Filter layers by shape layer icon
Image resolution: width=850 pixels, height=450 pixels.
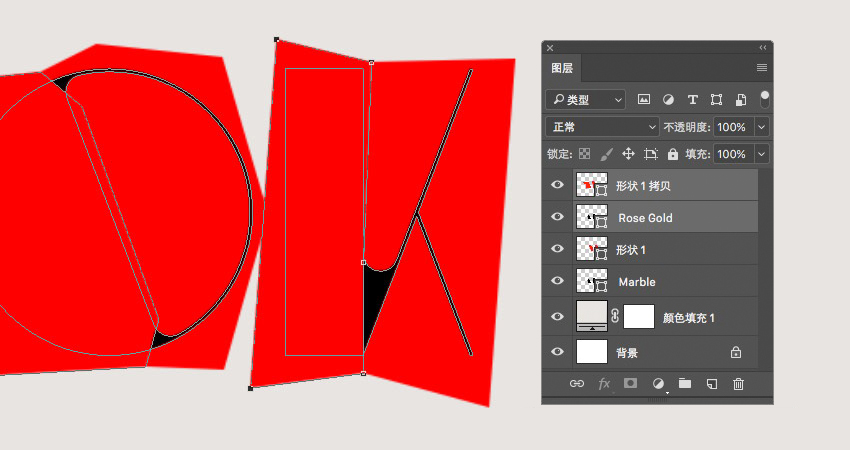point(716,99)
